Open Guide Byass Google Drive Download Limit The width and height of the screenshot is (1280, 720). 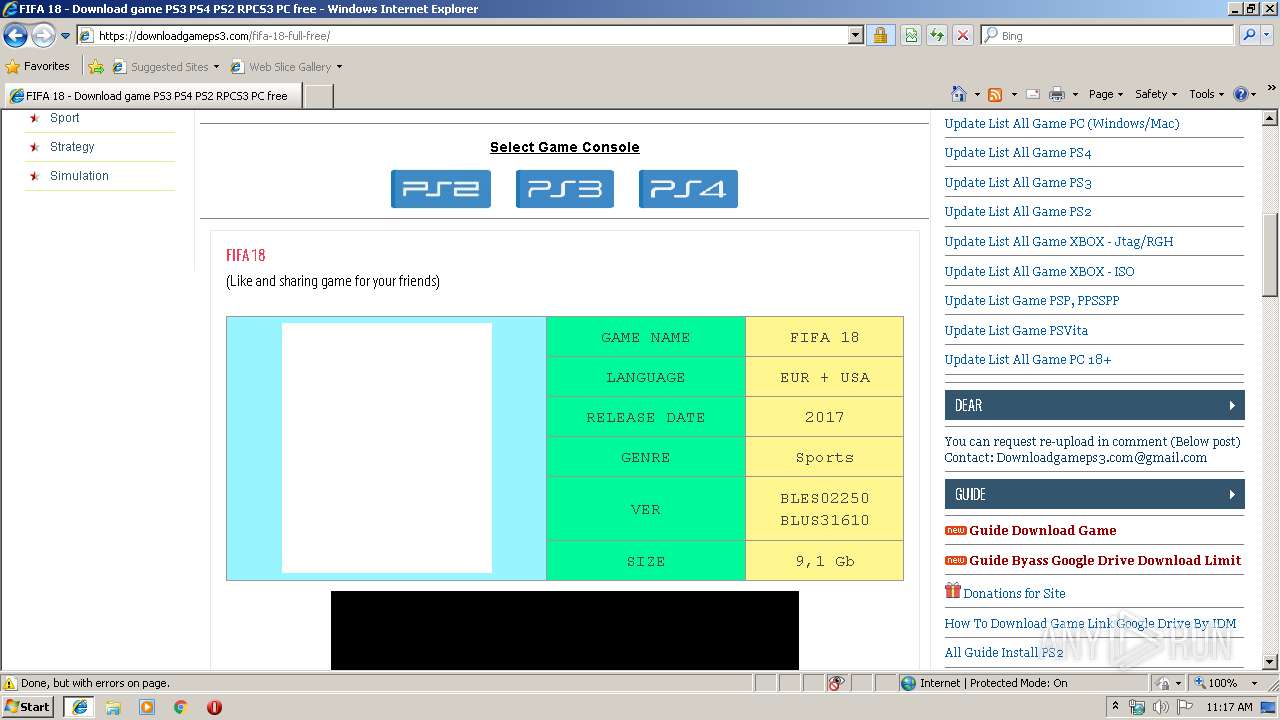[1105, 561]
